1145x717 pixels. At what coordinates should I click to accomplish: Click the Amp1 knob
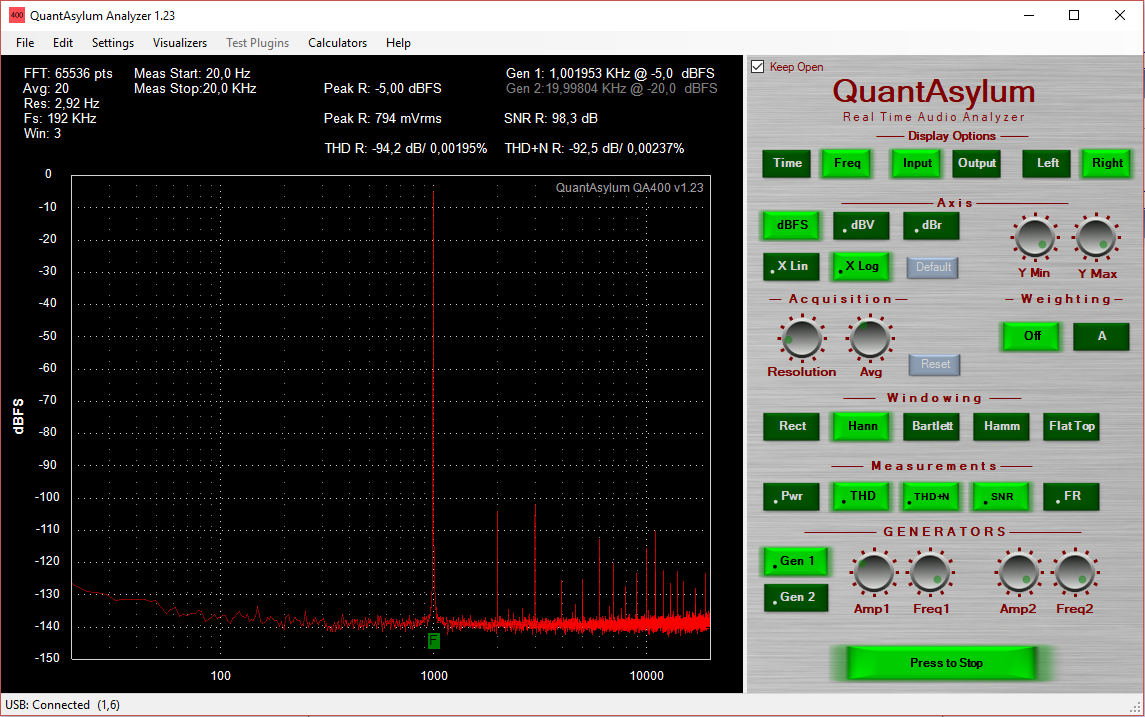tap(873, 572)
